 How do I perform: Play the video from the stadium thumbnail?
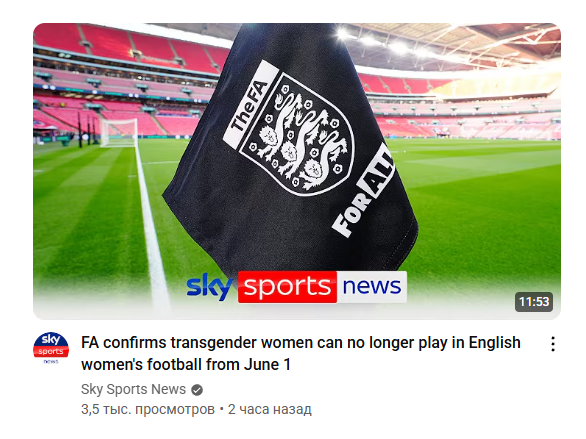click(x=297, y=171)
